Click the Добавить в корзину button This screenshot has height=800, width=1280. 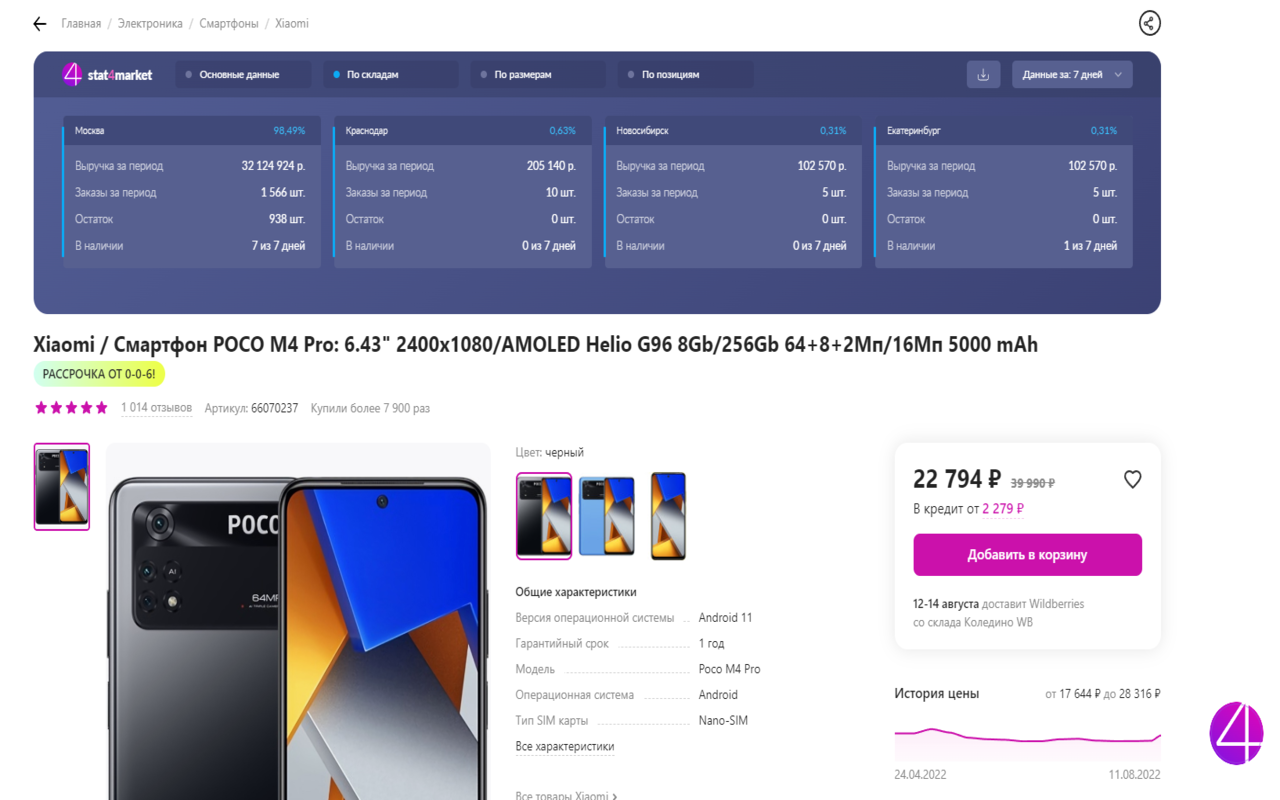tap(1027, 554)
